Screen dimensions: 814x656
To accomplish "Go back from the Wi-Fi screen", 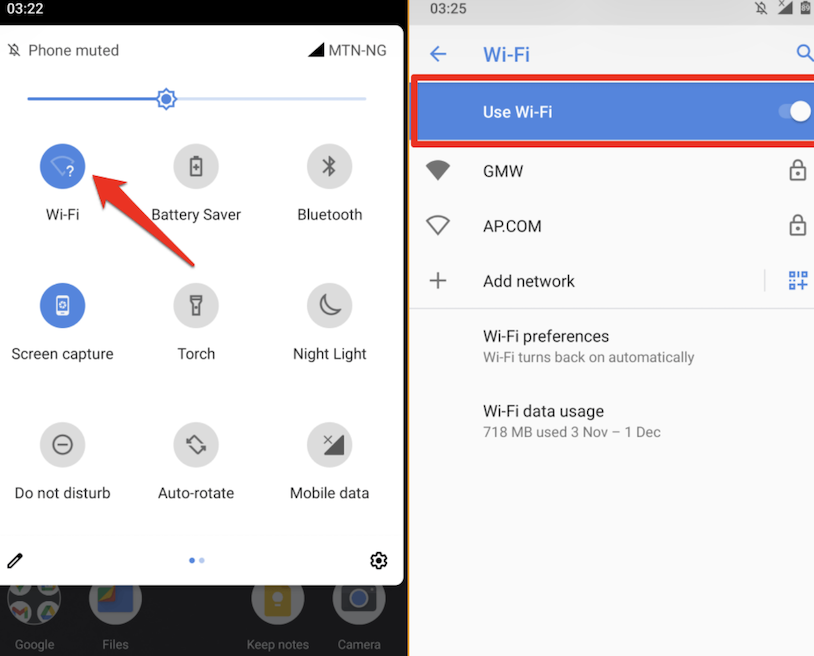I will 438,54.
